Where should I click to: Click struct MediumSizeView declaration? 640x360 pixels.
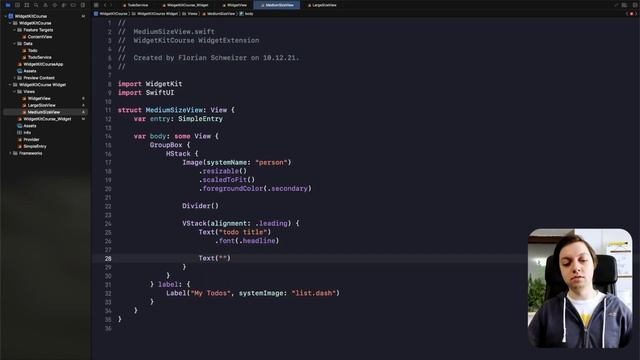176,110
